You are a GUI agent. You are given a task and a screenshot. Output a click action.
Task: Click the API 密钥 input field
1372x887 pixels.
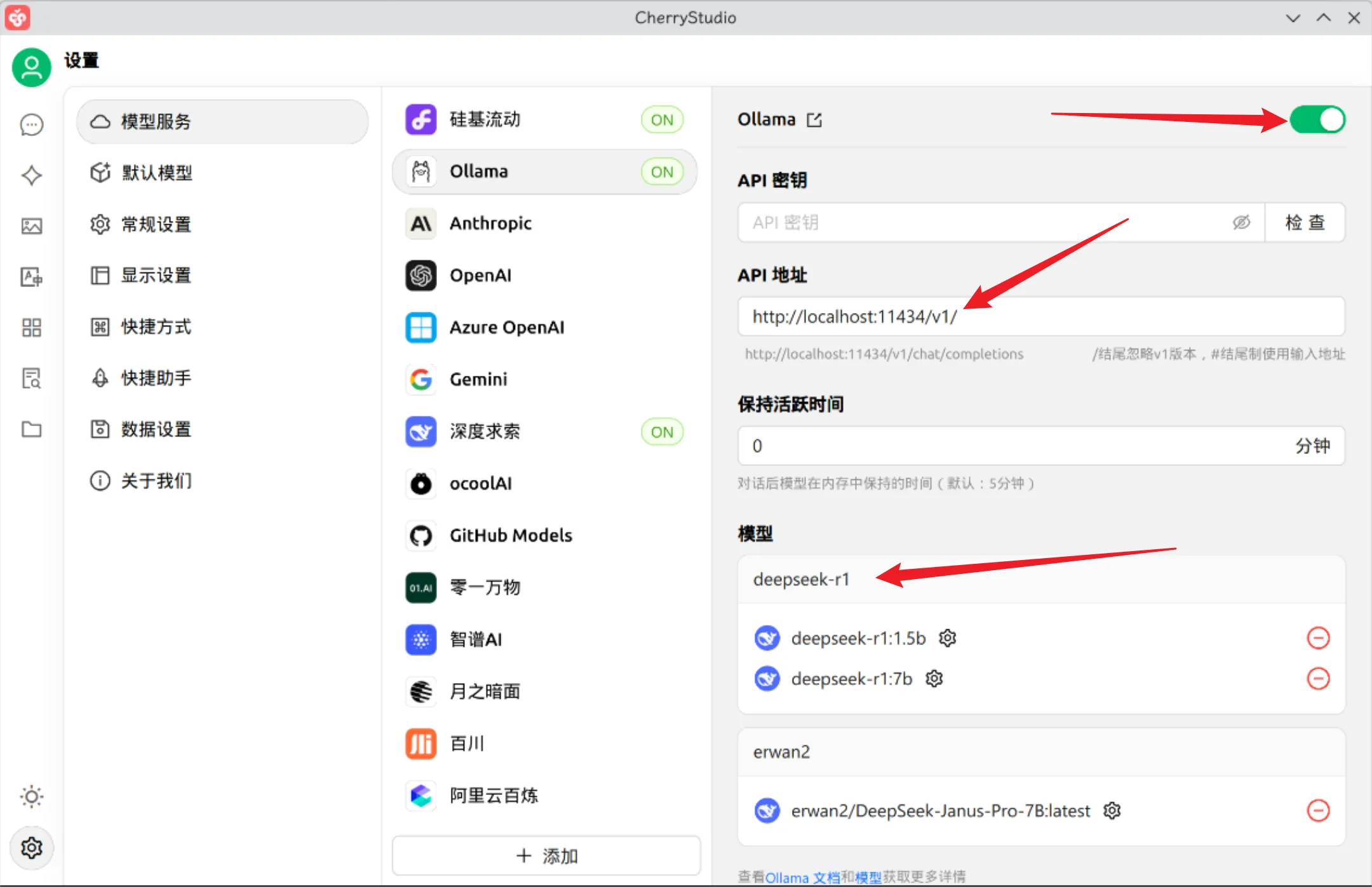point(953,222)
